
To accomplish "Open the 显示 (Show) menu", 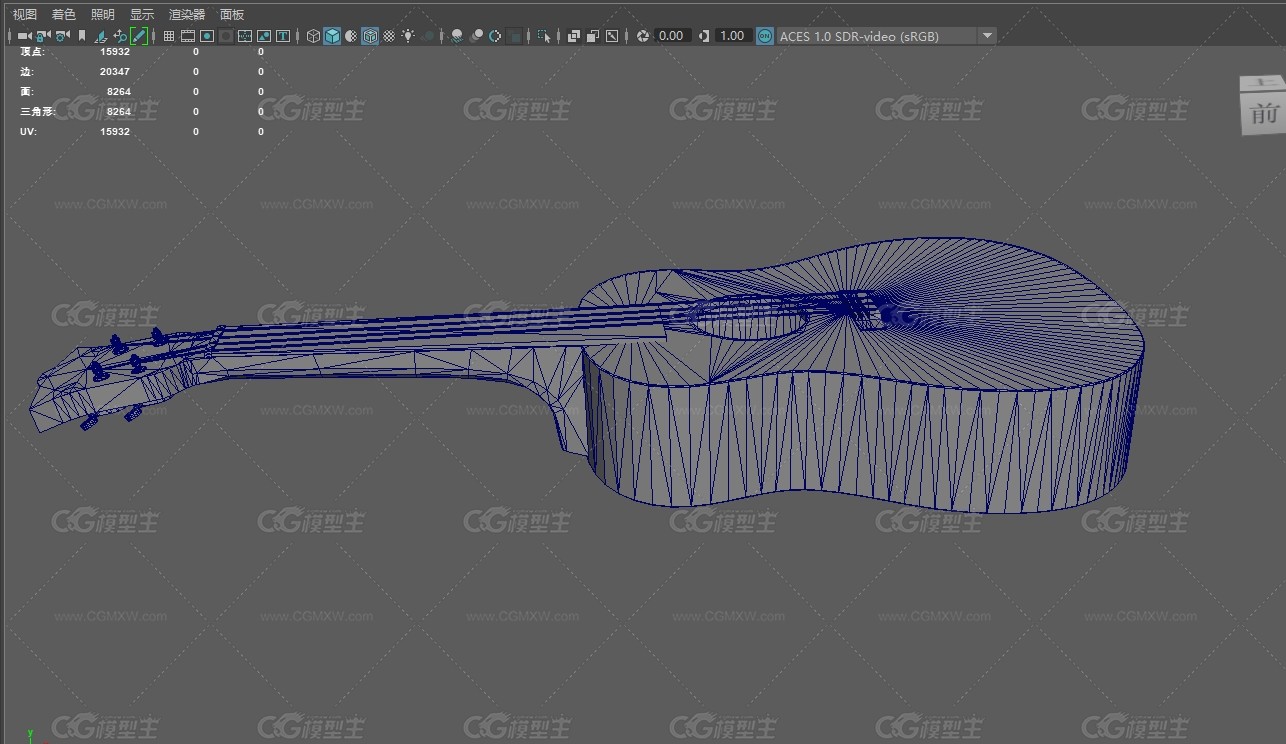I will tap(142, 14).
